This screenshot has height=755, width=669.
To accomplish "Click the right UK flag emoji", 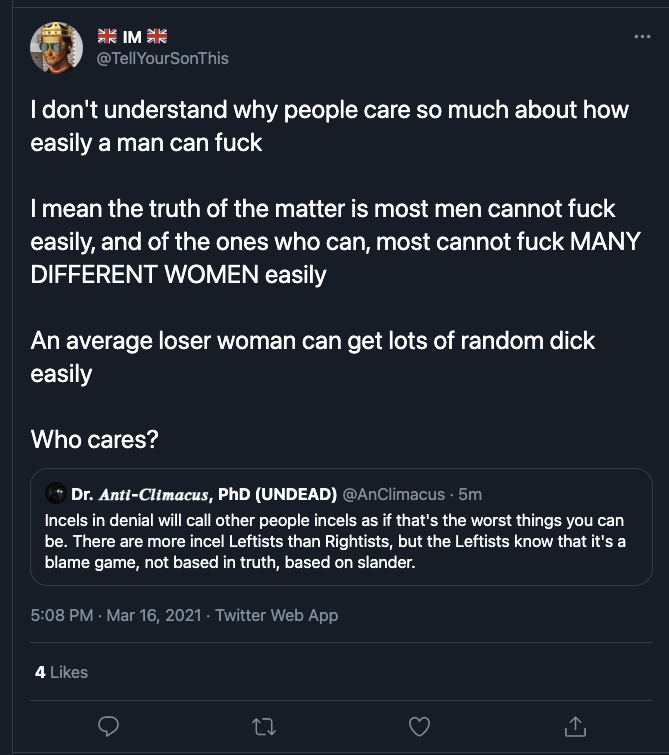I will 157,36.
